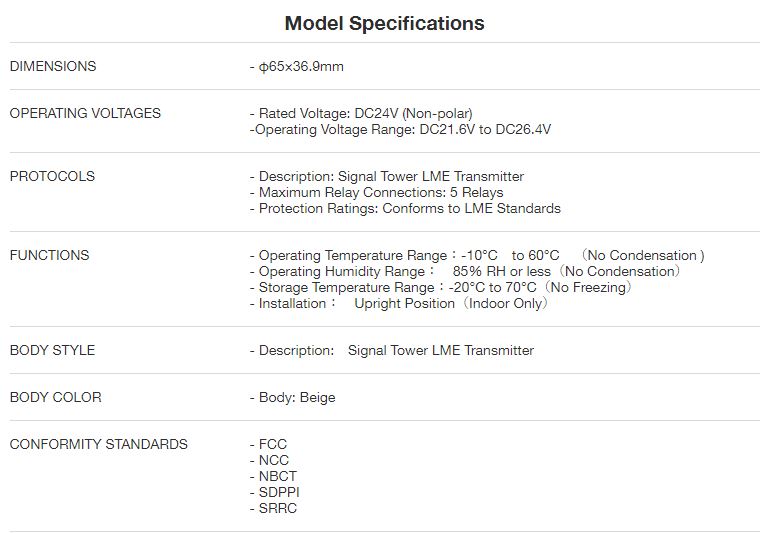Click the CONFORMITY STANDARDS row label
Viewport: 762px width, 534px height.
98,444
